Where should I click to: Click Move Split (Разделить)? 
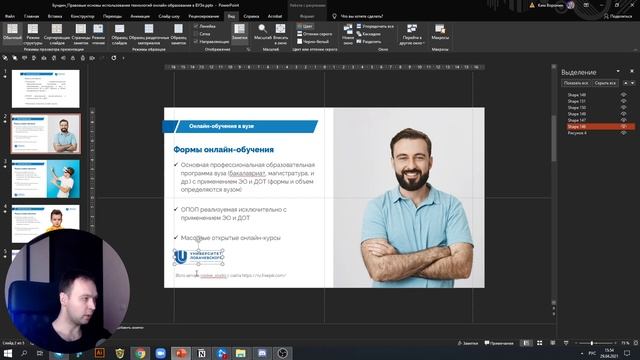[369, 42]
